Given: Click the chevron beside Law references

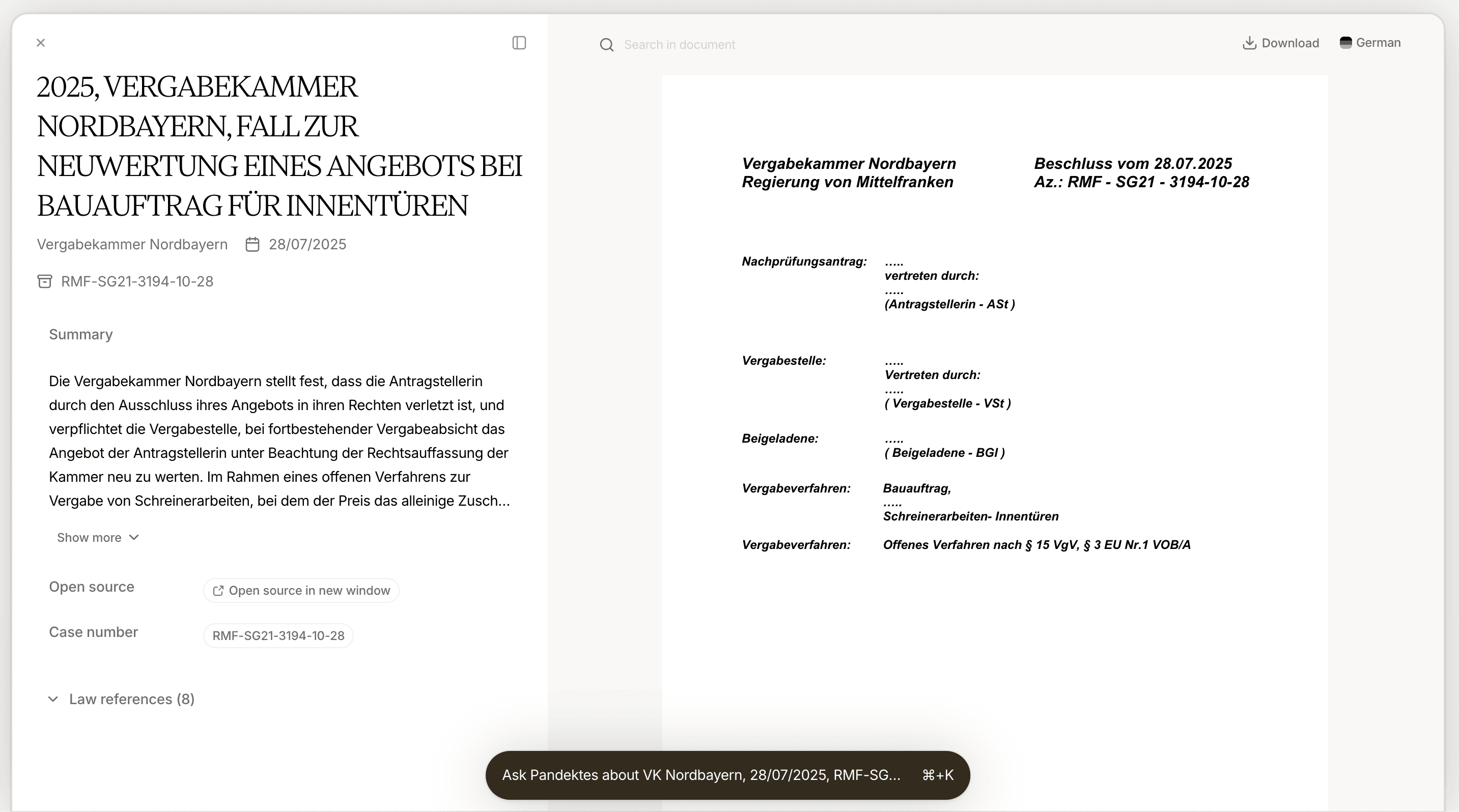Looking at the screenshot, I should tap(53, 700).
